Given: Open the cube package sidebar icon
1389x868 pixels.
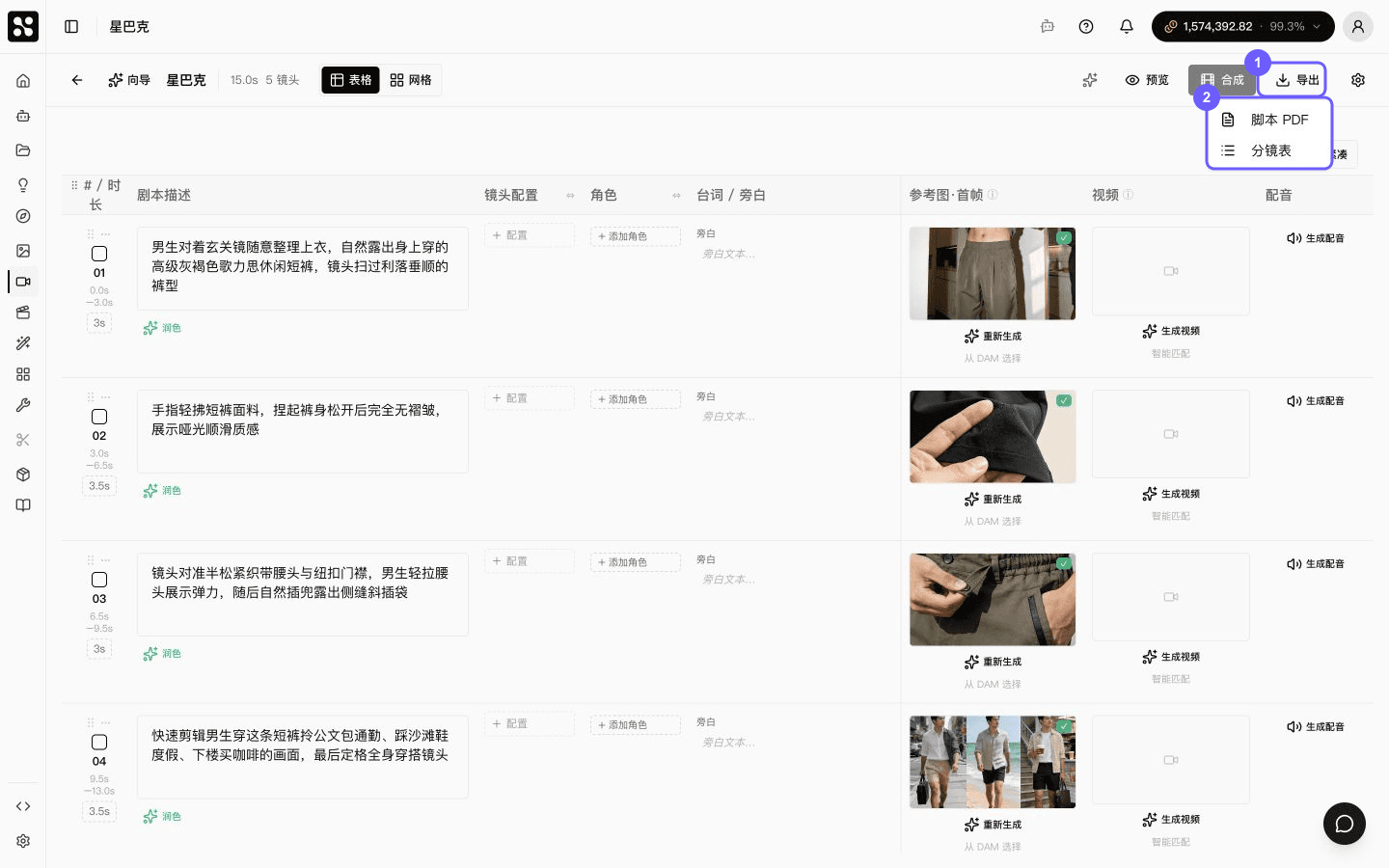Looking at the screenshot, I should [x=23, y=475].
